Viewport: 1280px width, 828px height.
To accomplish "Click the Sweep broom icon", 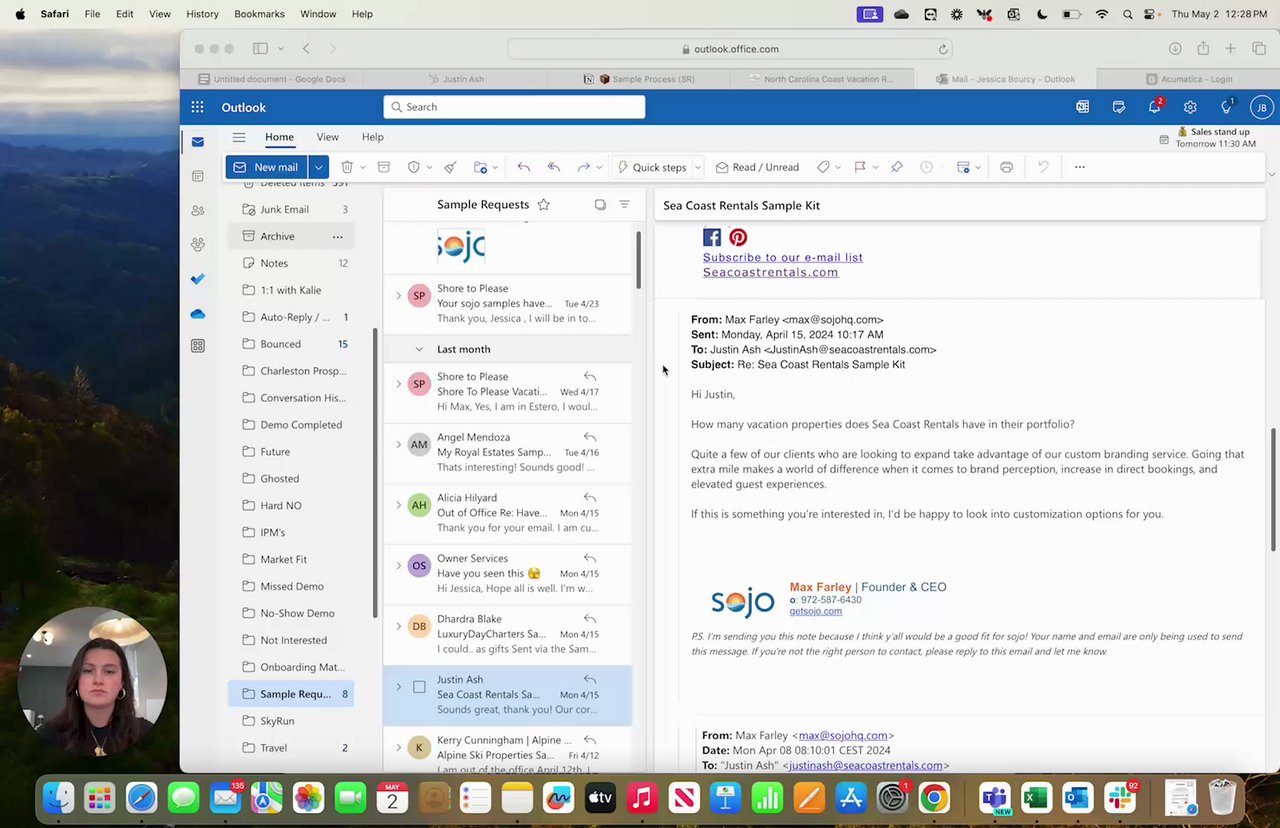I will pos(450,167).
